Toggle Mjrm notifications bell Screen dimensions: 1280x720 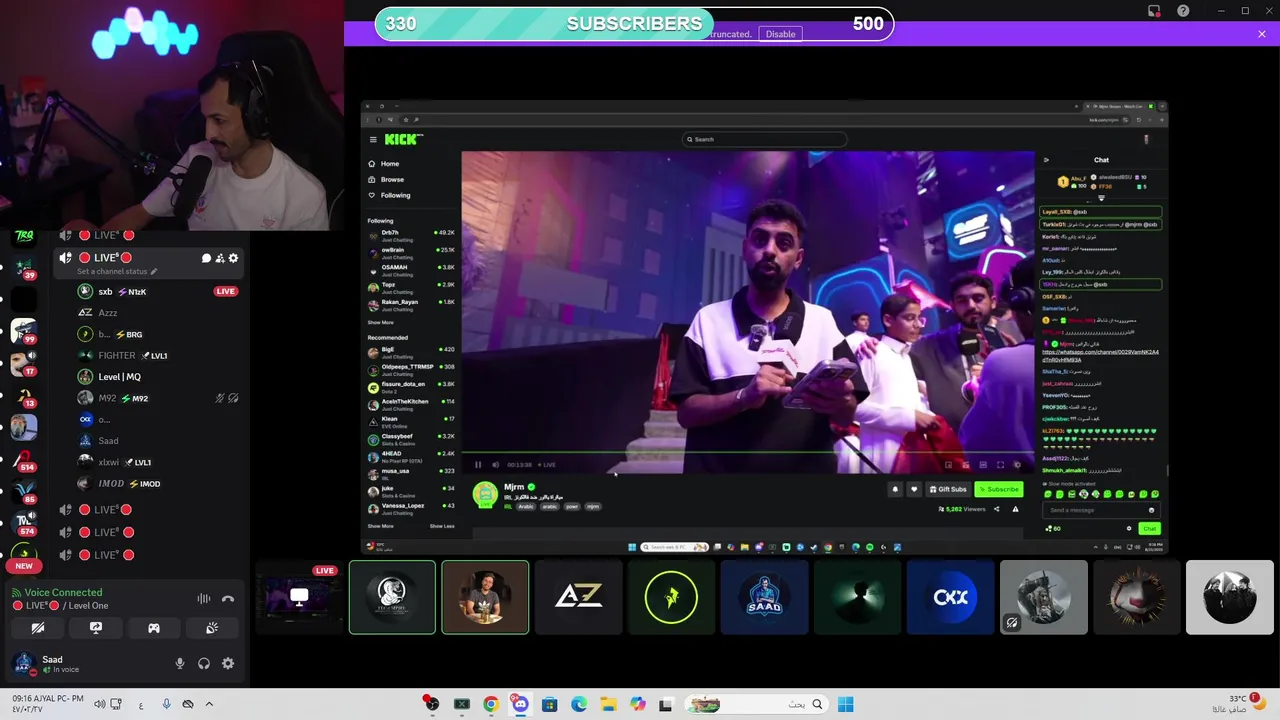pos(895,490)
